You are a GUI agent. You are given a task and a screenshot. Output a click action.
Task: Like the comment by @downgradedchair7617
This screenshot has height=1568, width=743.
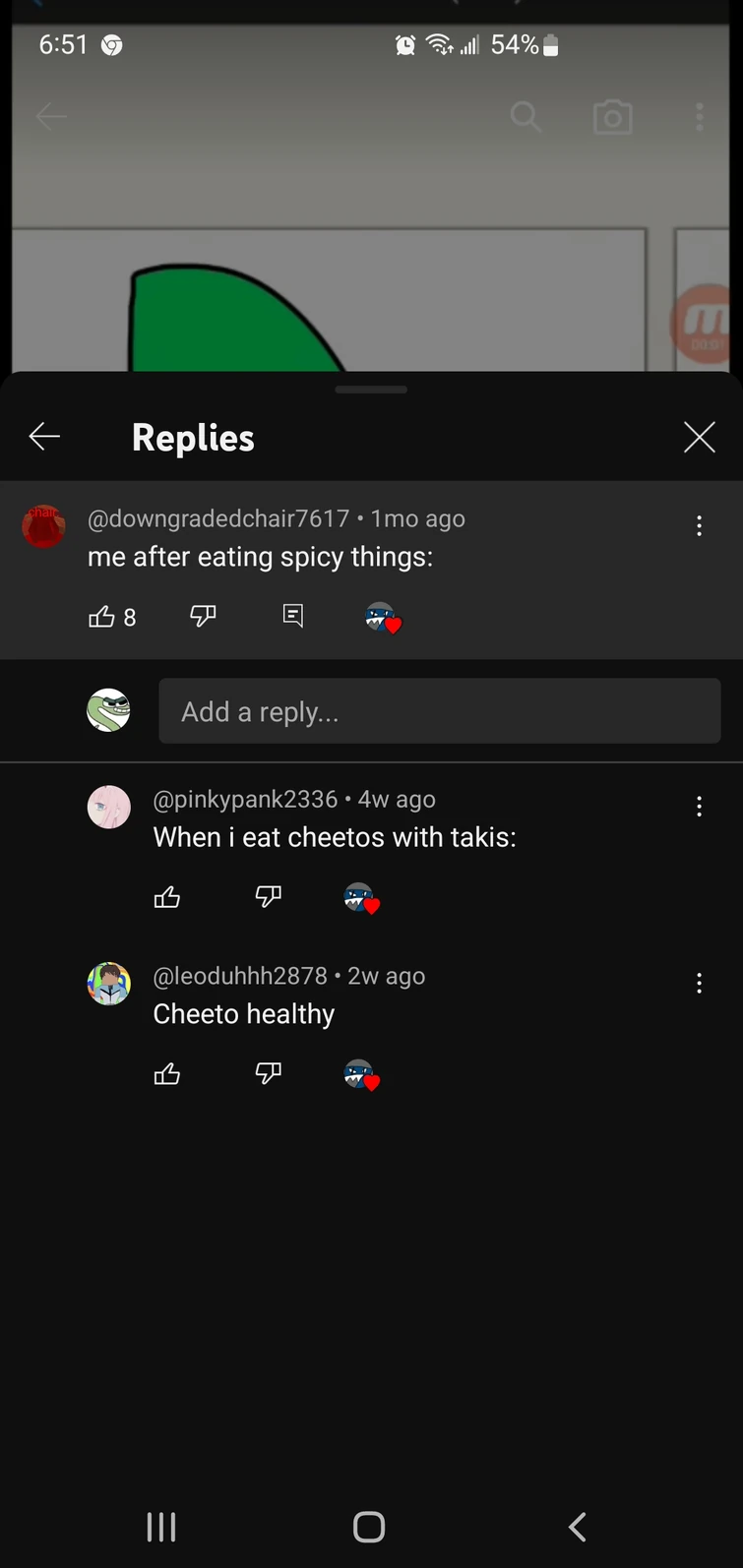coord(102,617)
